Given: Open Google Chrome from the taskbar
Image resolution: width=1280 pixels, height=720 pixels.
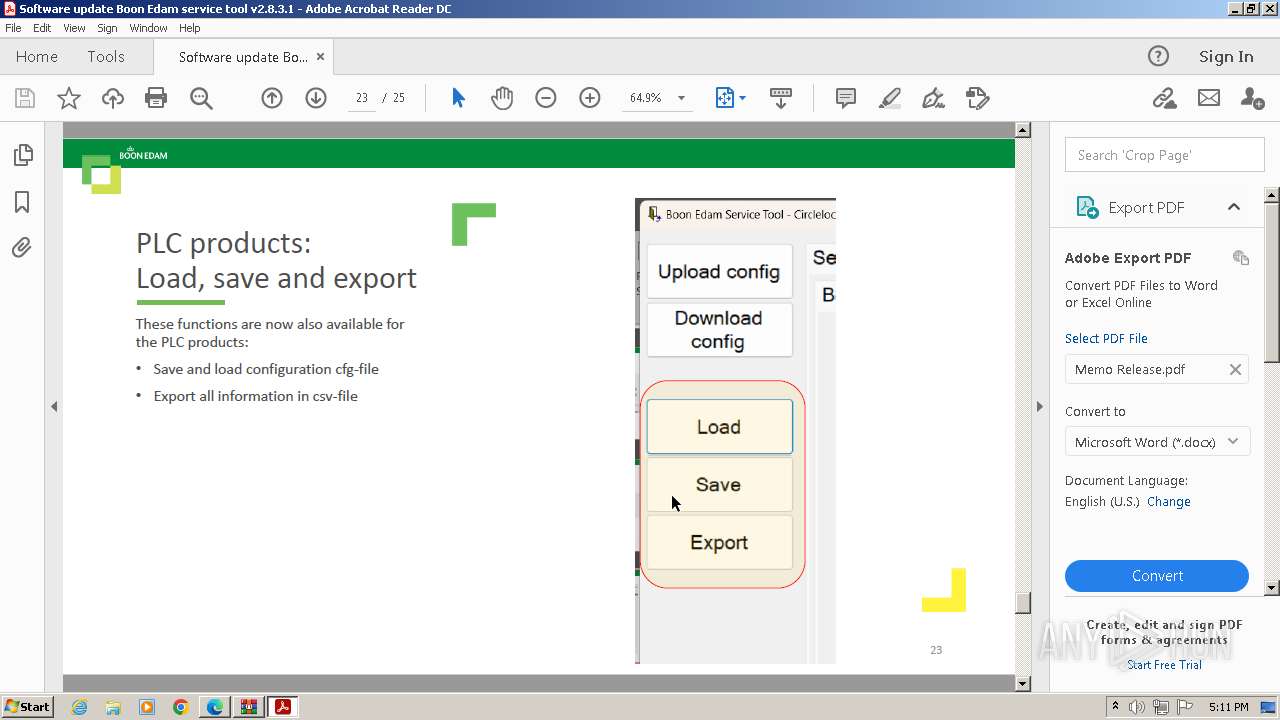Looking at the screenshot, I should coord(180,707).
